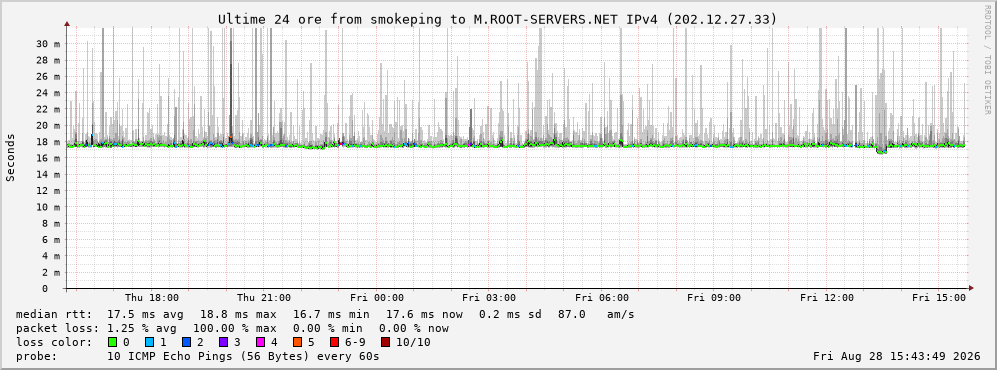Click the Seconds y-axis label
997x370 pixels.
tap(11, 157)
